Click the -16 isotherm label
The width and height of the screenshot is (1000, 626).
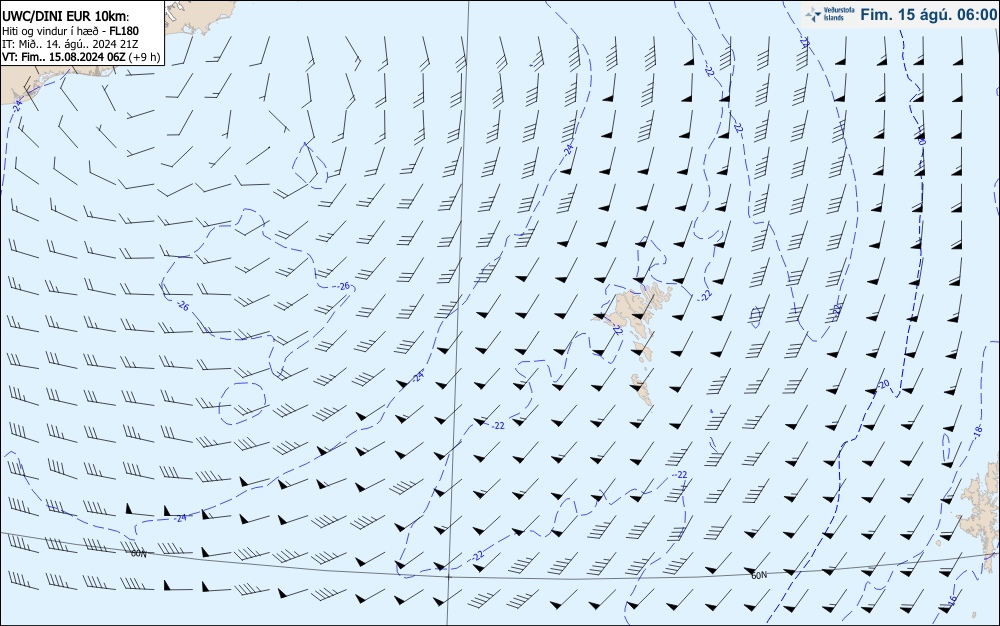pos(953,601)
